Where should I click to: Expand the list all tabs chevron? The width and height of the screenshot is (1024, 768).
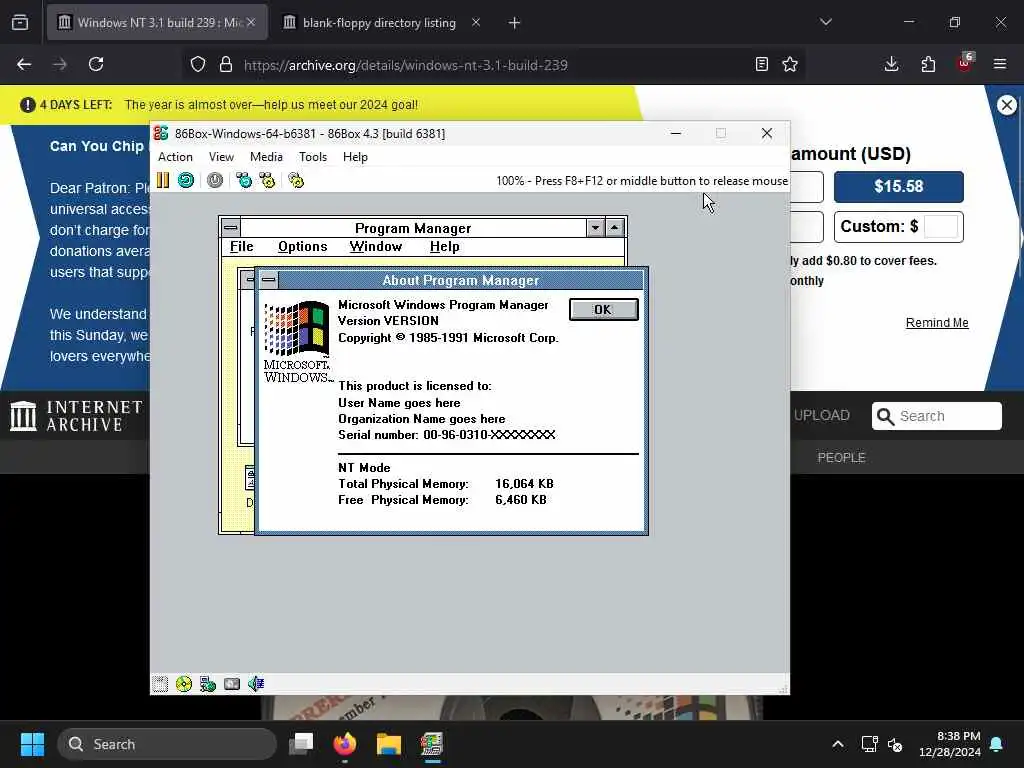click(825, 23)
